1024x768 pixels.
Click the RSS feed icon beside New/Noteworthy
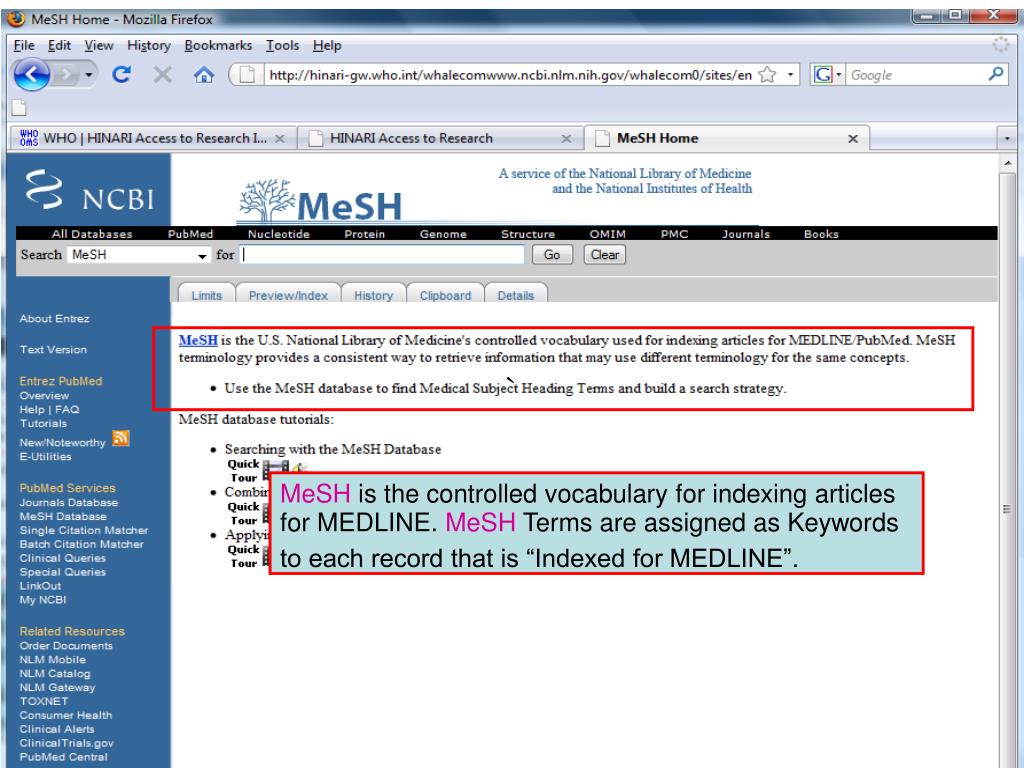(x=121, y=438)
